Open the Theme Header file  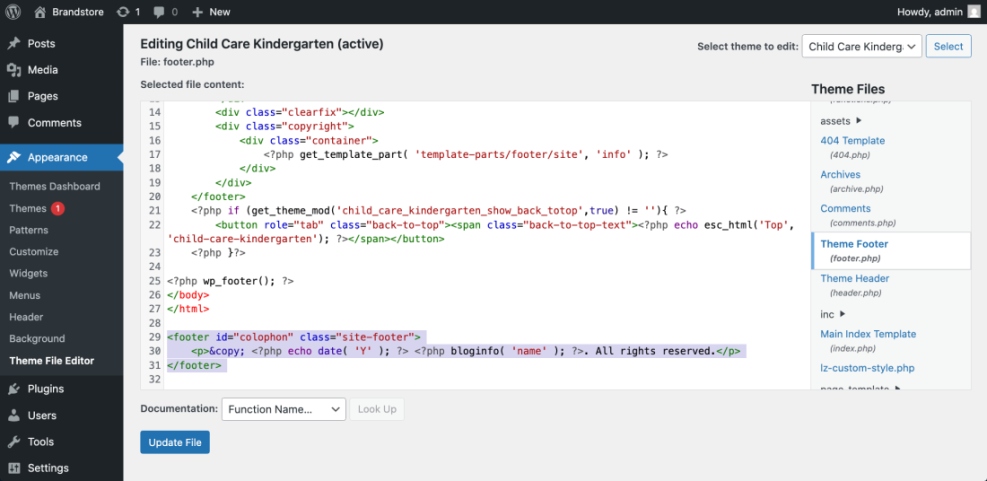point(855,278)
